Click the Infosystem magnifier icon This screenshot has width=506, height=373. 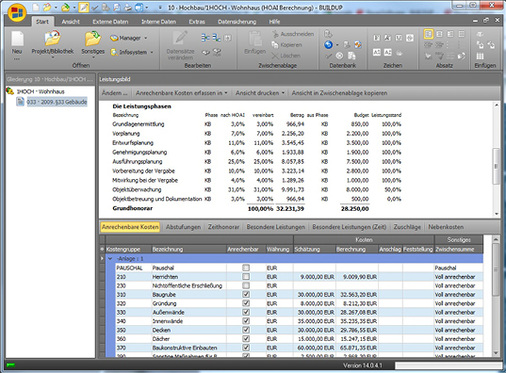(114, 52)
